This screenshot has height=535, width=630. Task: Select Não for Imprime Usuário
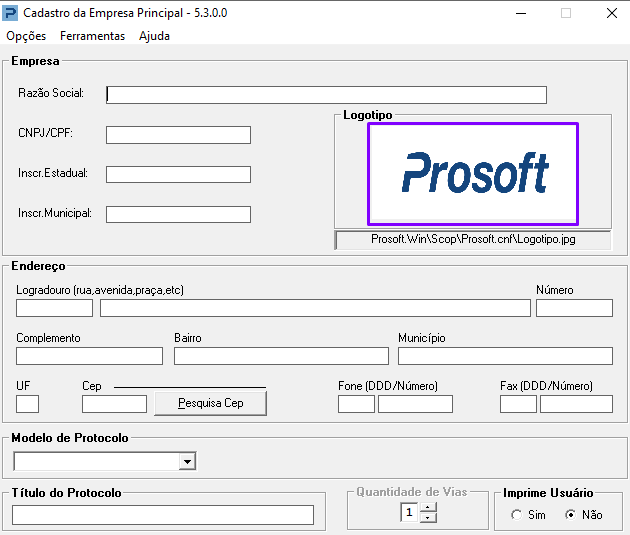tap(571, 515)
